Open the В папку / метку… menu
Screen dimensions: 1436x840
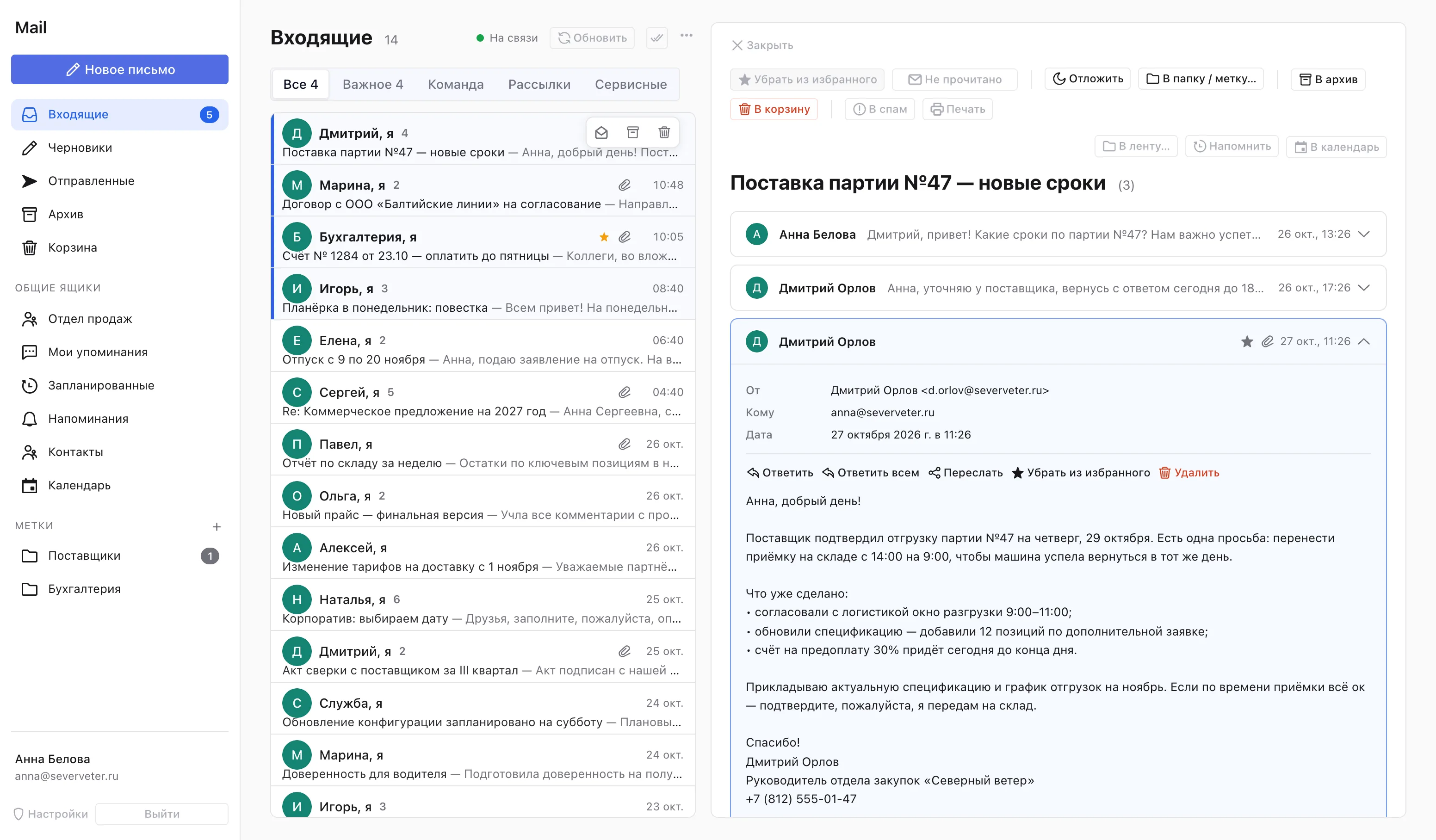pos(1201,79)
